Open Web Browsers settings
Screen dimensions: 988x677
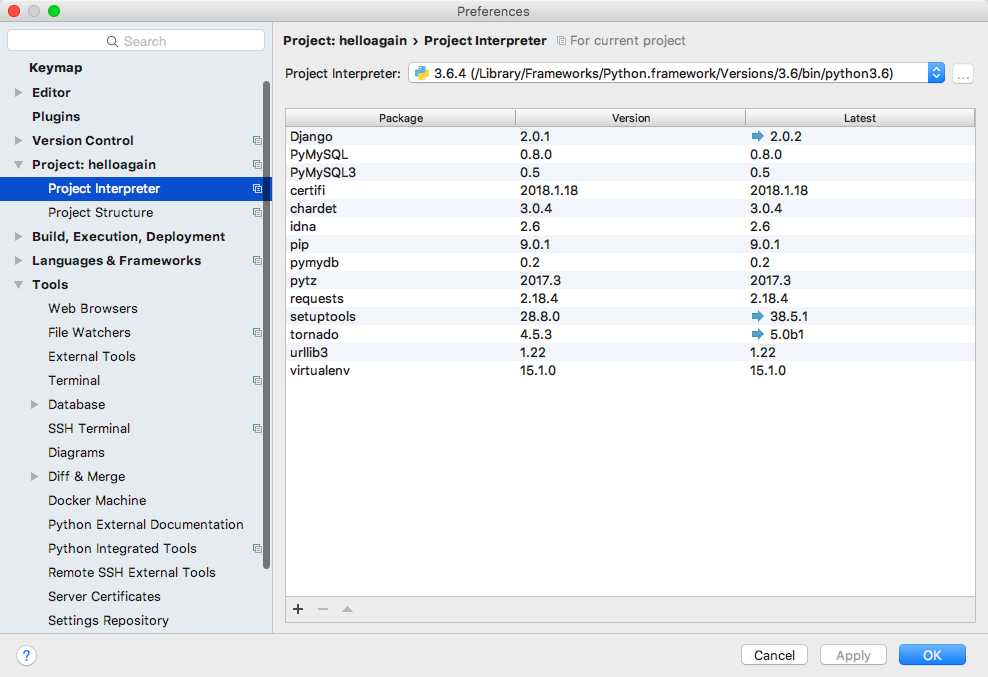93,308
